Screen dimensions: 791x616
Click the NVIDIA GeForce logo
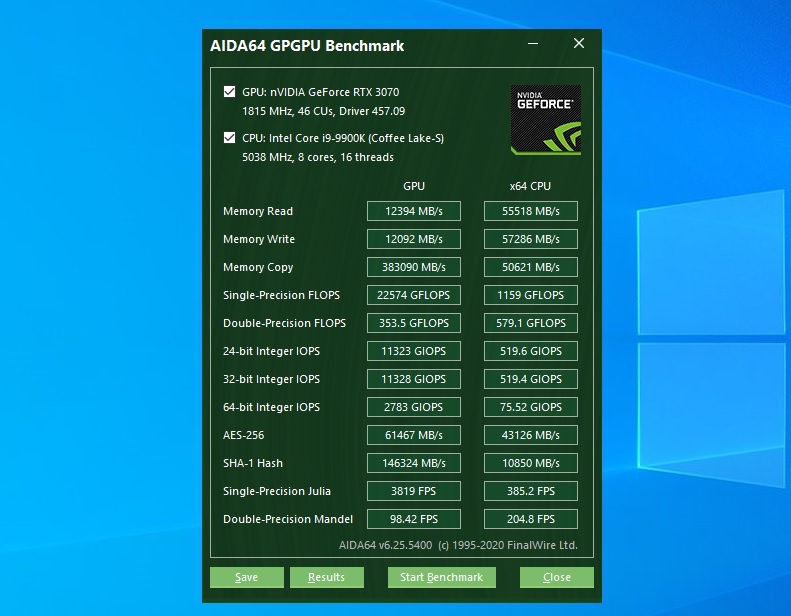[545, 120]
